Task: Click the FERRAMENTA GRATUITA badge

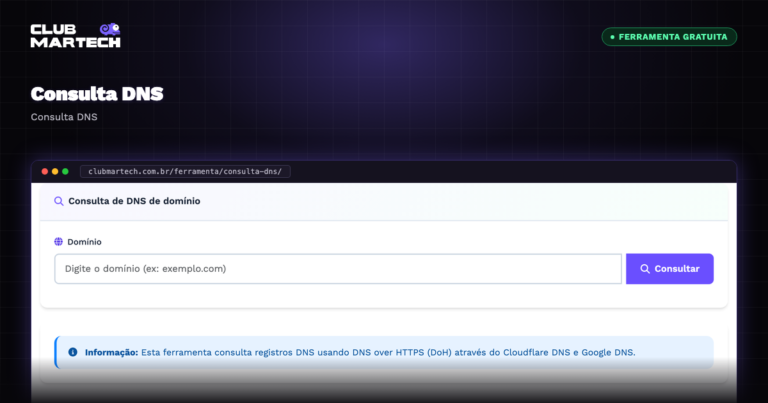Action: coord(669,37)
